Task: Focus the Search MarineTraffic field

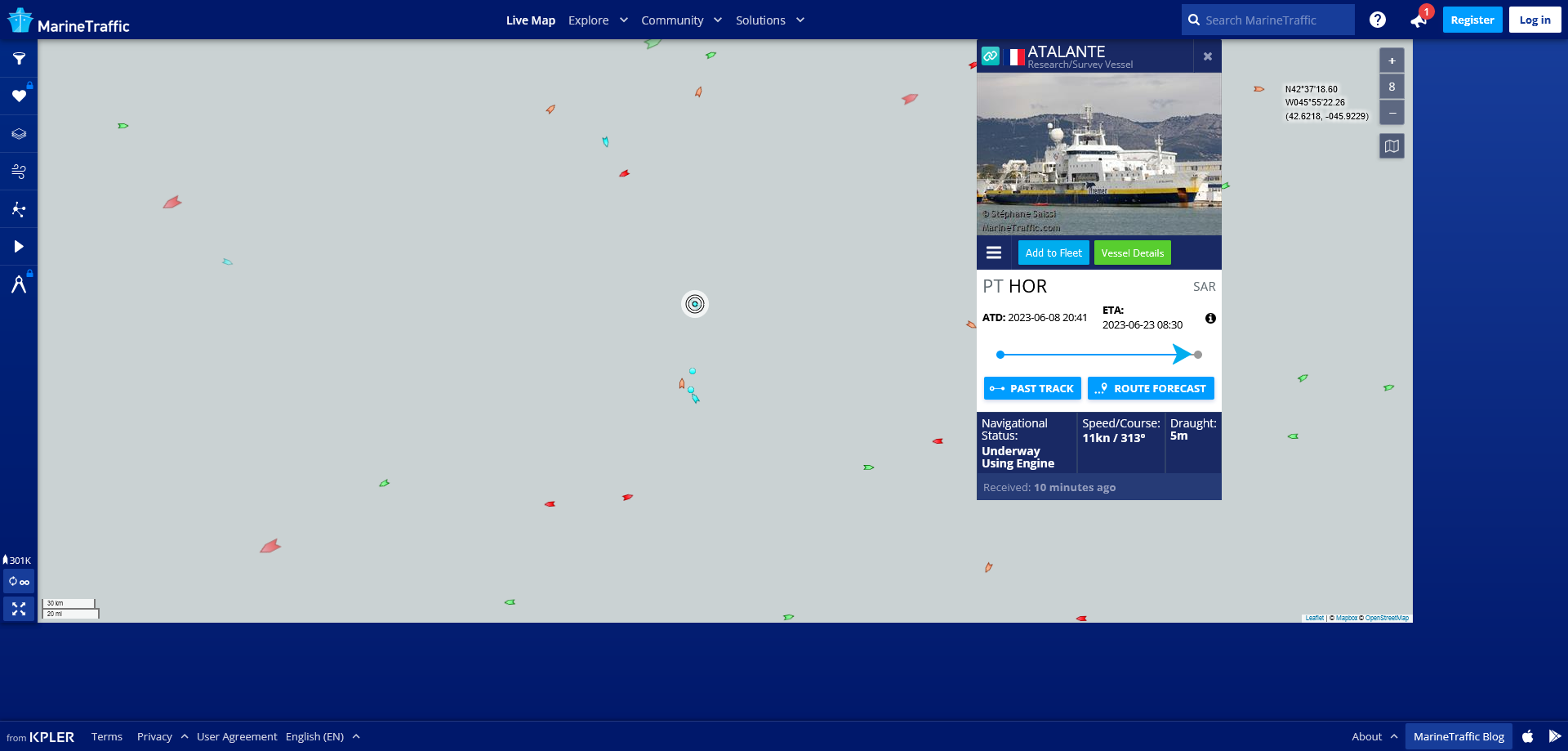Action: coord(1268,20)
